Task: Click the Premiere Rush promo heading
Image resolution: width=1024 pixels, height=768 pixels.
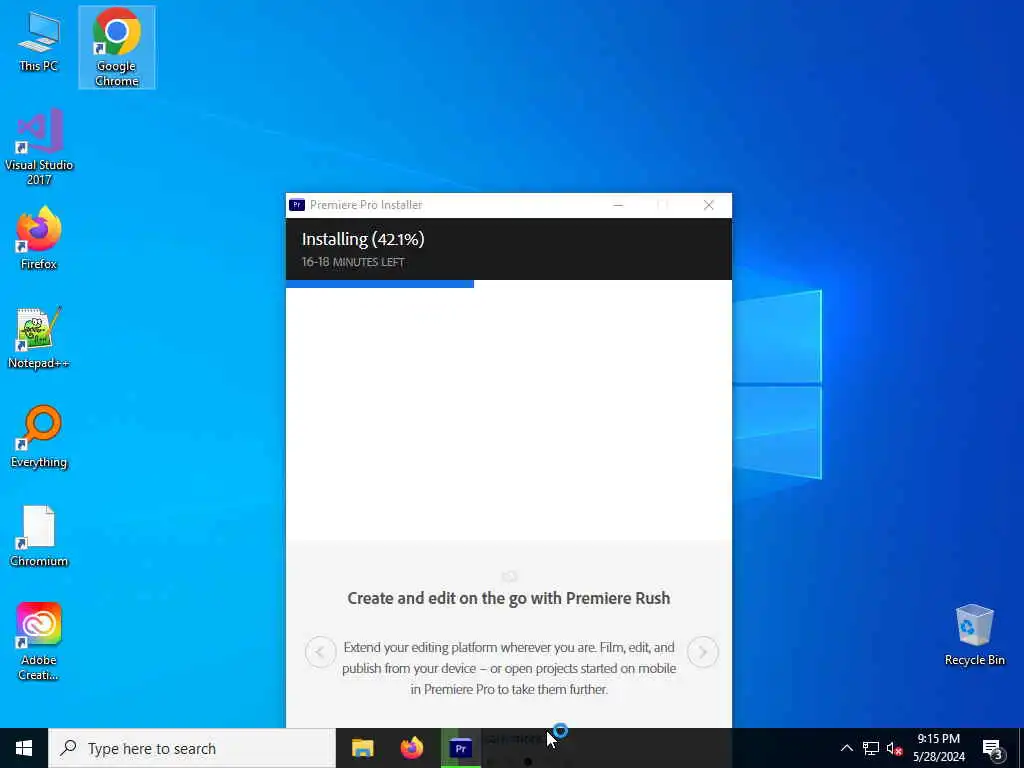Action: (x=509, y=598)
